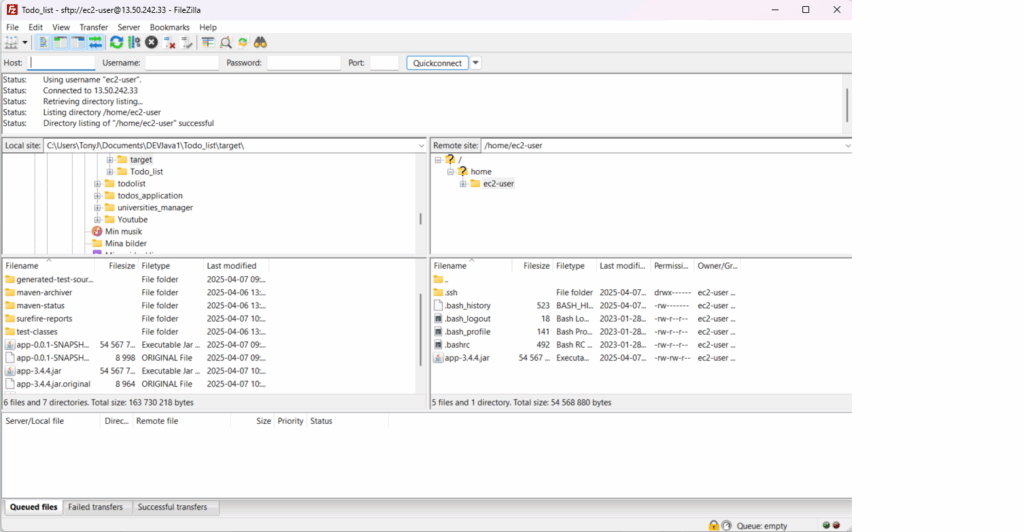This screenshot has width=1024, height=532.
Task: Toggle directory comparison
Action: (225, 42)
